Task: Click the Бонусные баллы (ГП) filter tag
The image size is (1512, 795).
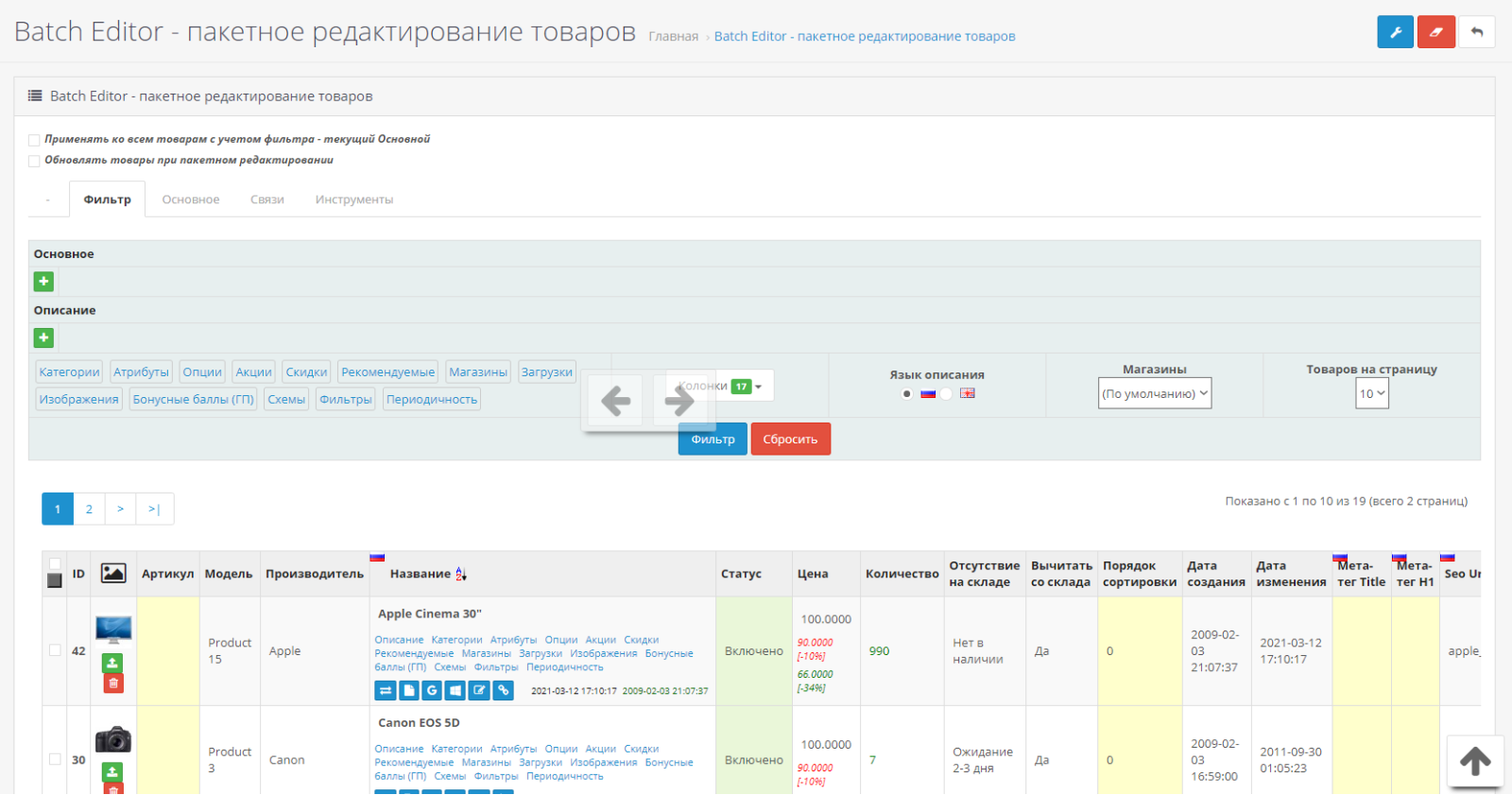Action: click(193, 399)
